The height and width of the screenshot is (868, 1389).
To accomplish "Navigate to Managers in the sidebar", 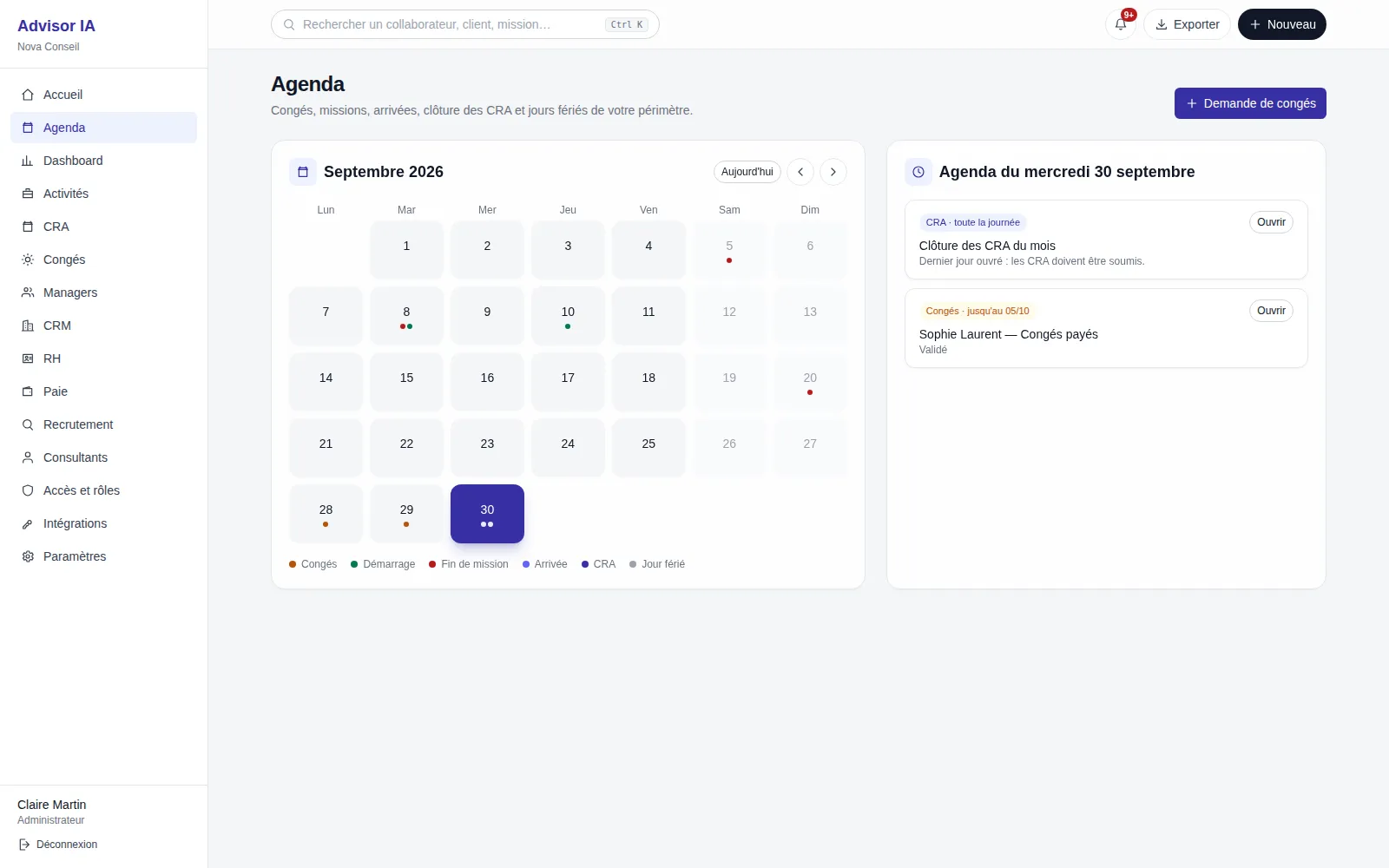I will [103, 293].
